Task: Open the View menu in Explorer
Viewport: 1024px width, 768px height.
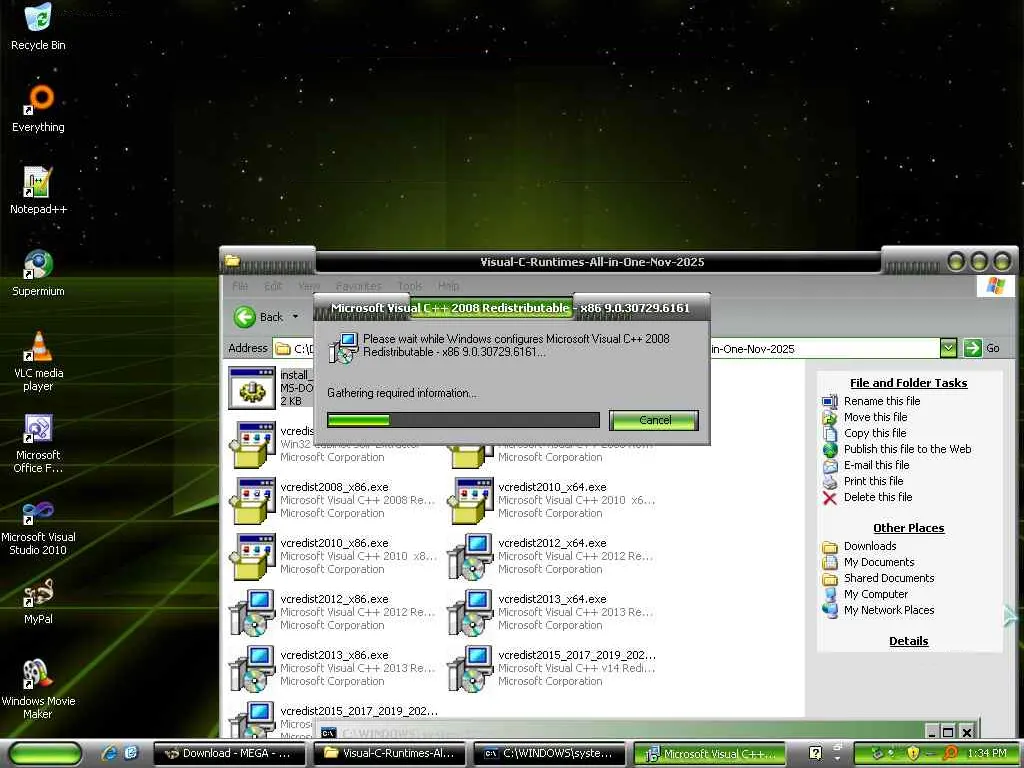Action: click(309, 286)
